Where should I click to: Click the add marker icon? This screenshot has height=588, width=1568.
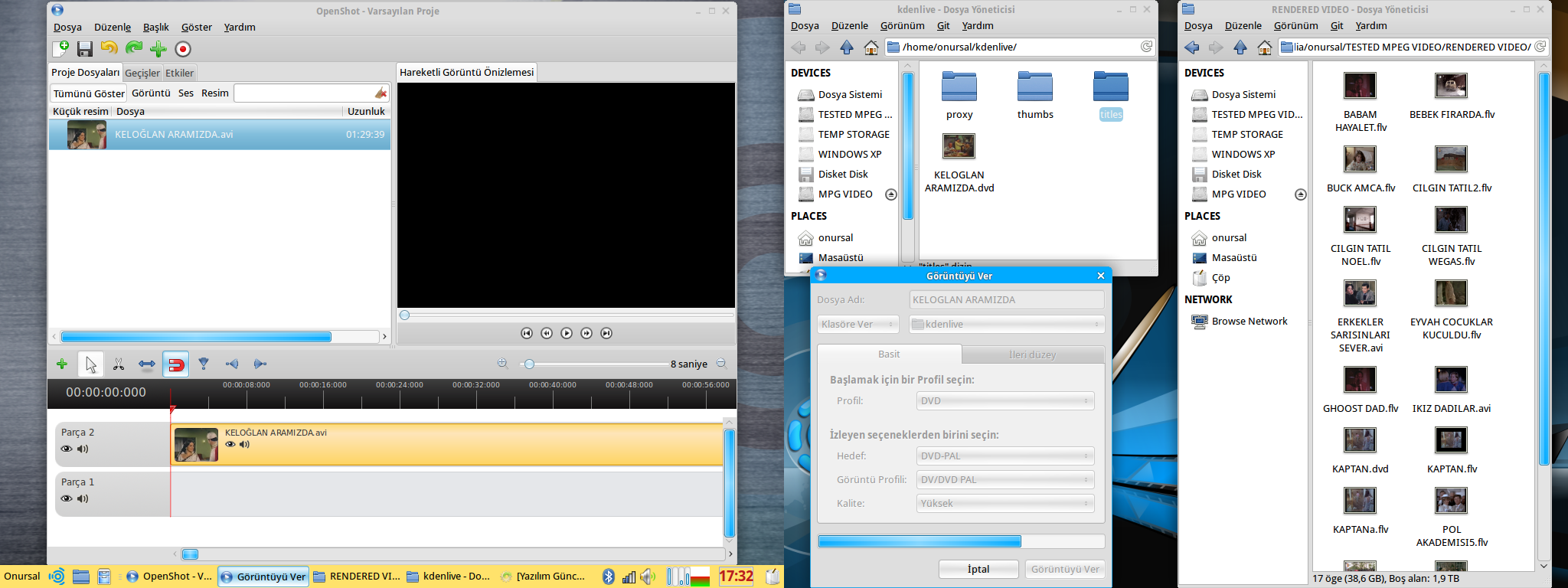[x=204, y=364]
